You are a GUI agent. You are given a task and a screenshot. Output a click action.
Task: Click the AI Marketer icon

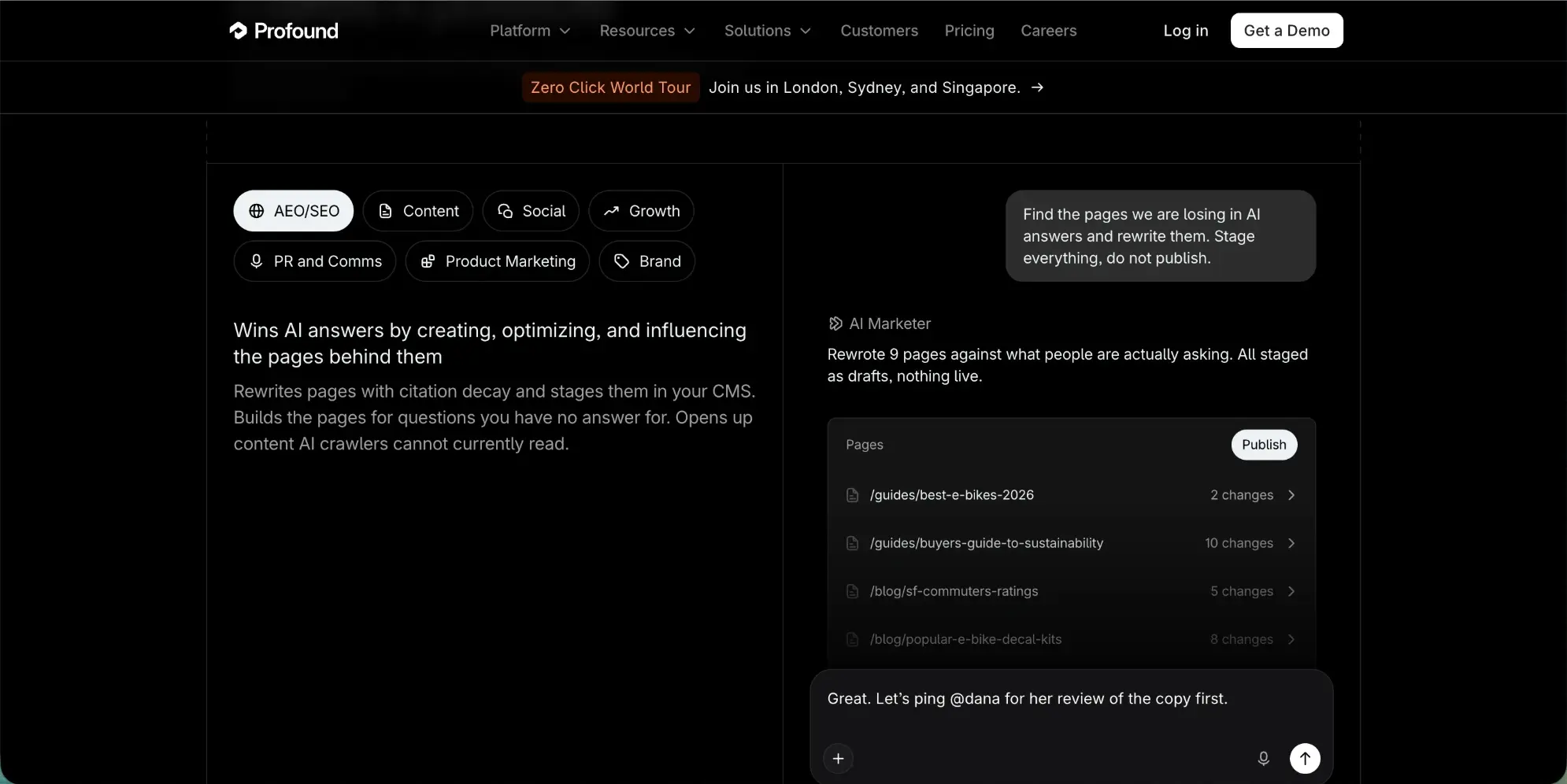[835, 324]
